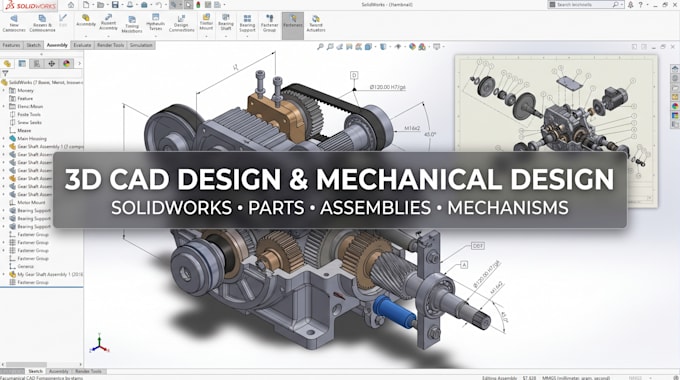Click the XYZ orientation triad
The image size is (680, 380).
click(100, 343)
